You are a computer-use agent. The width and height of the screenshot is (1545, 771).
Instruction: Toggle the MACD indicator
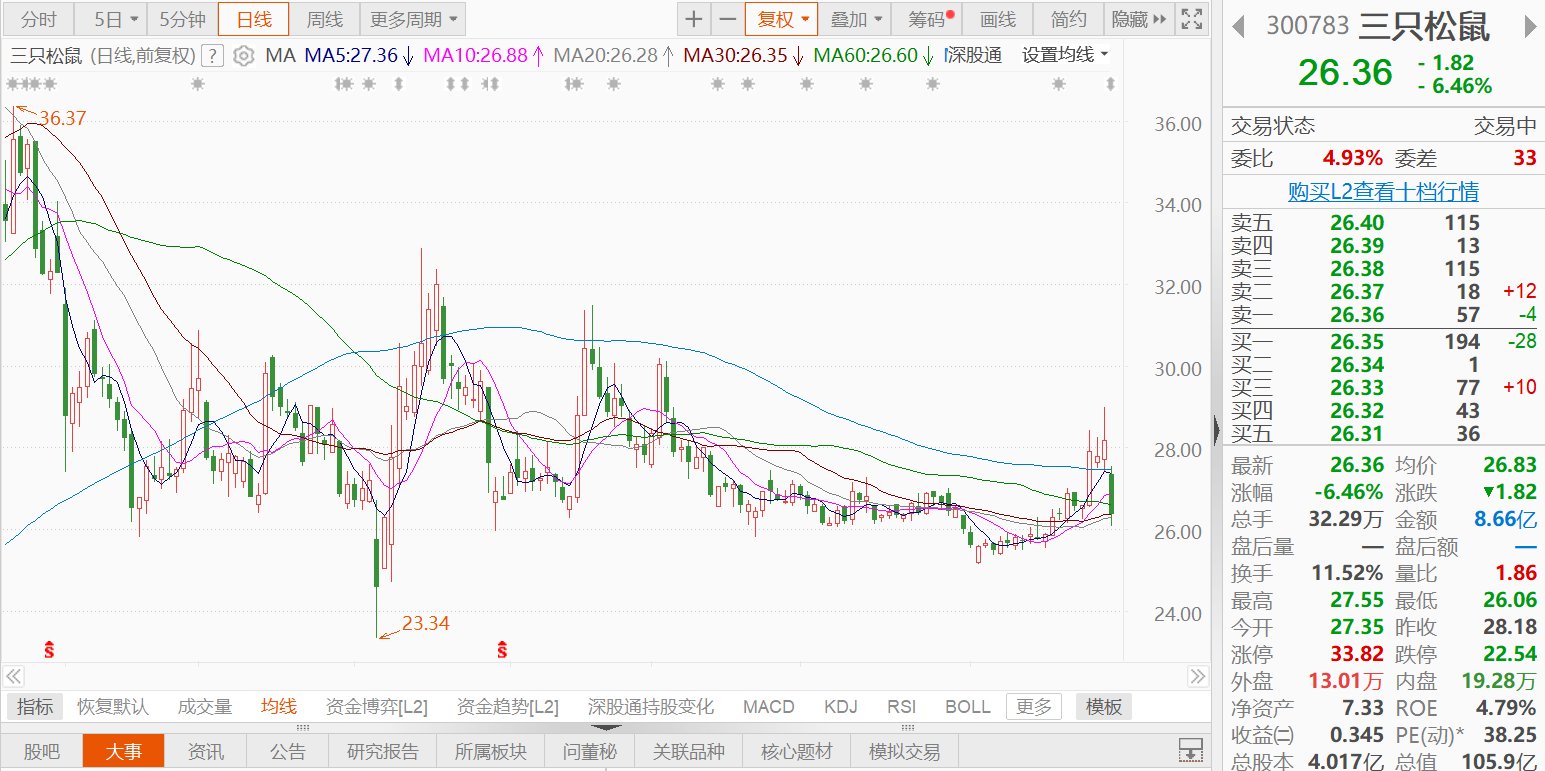coord(769,707)
